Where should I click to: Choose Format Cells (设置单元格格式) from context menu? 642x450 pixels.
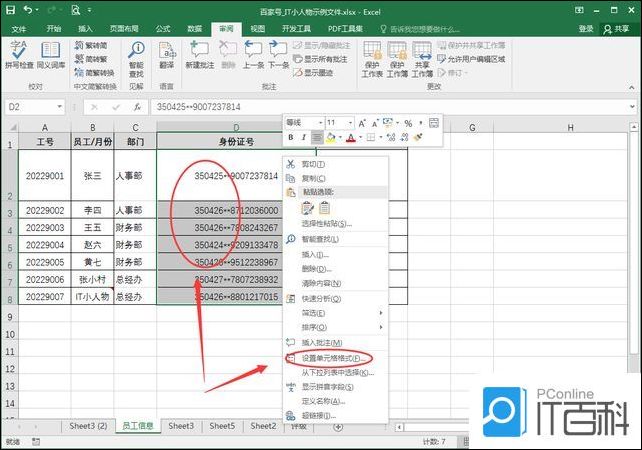[x=332, y=357]
